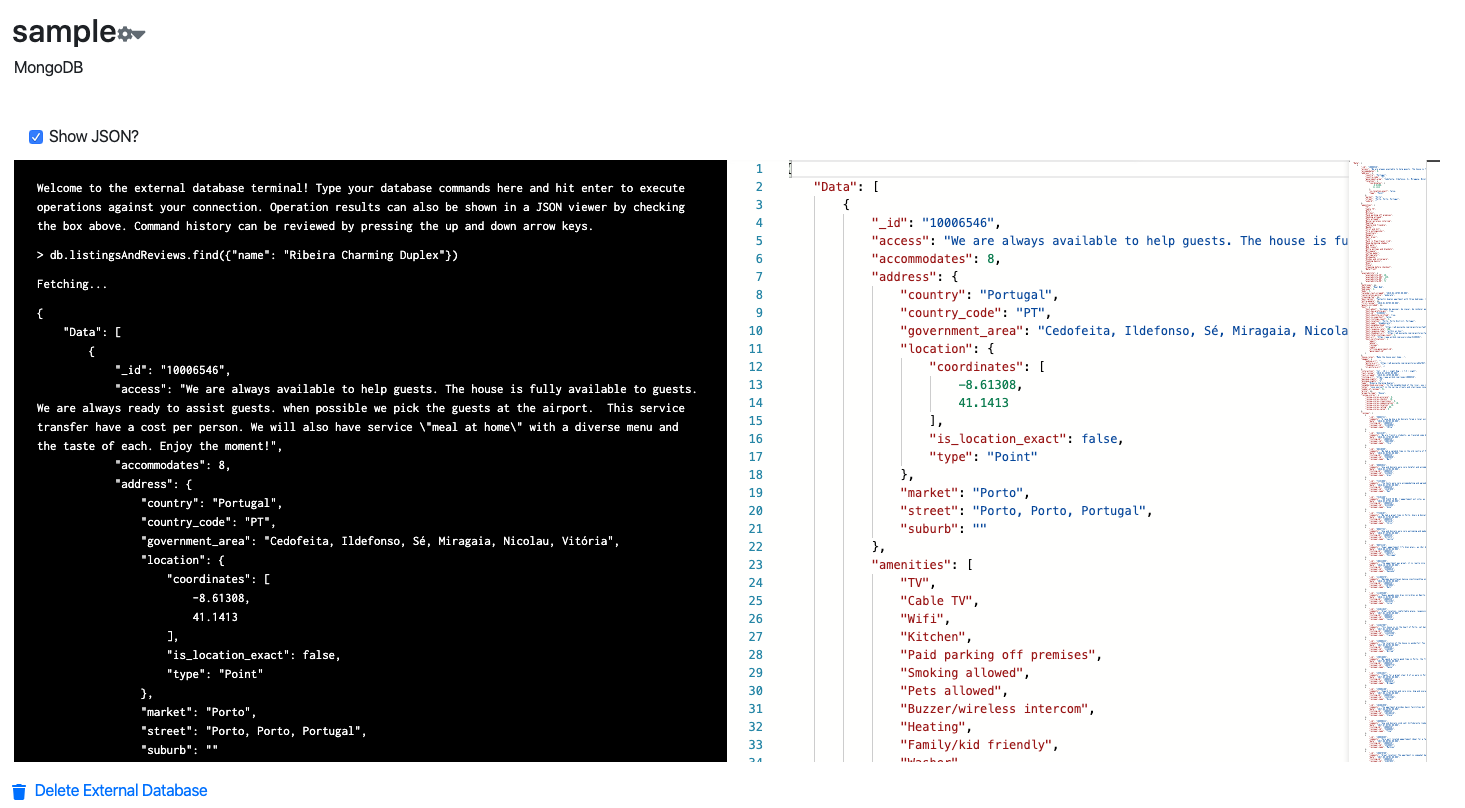Click line number 7 in the gutter
Viewport: 1465px width, 808px height.
pos(758,277)
